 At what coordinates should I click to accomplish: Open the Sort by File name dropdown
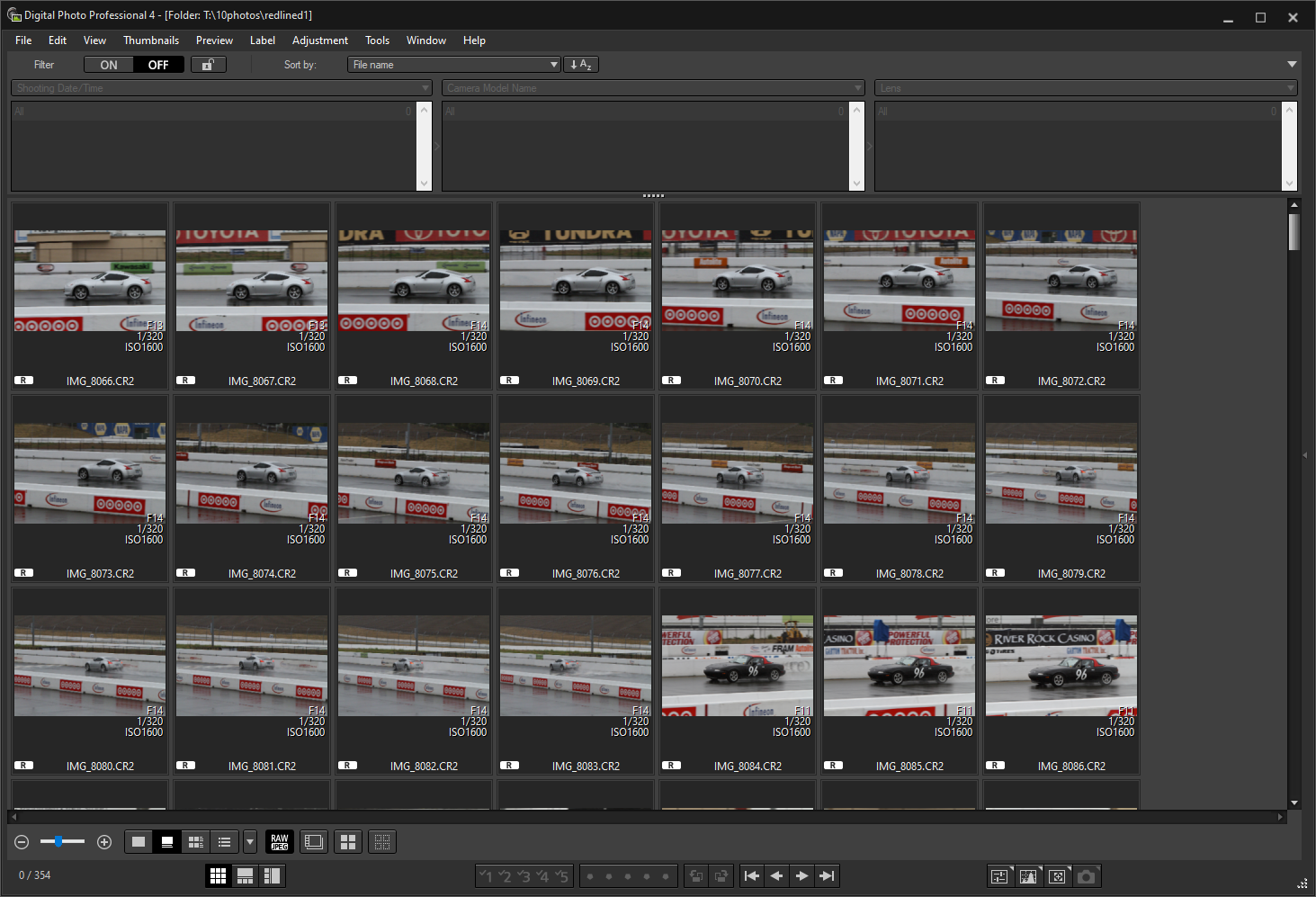point(454,65)
